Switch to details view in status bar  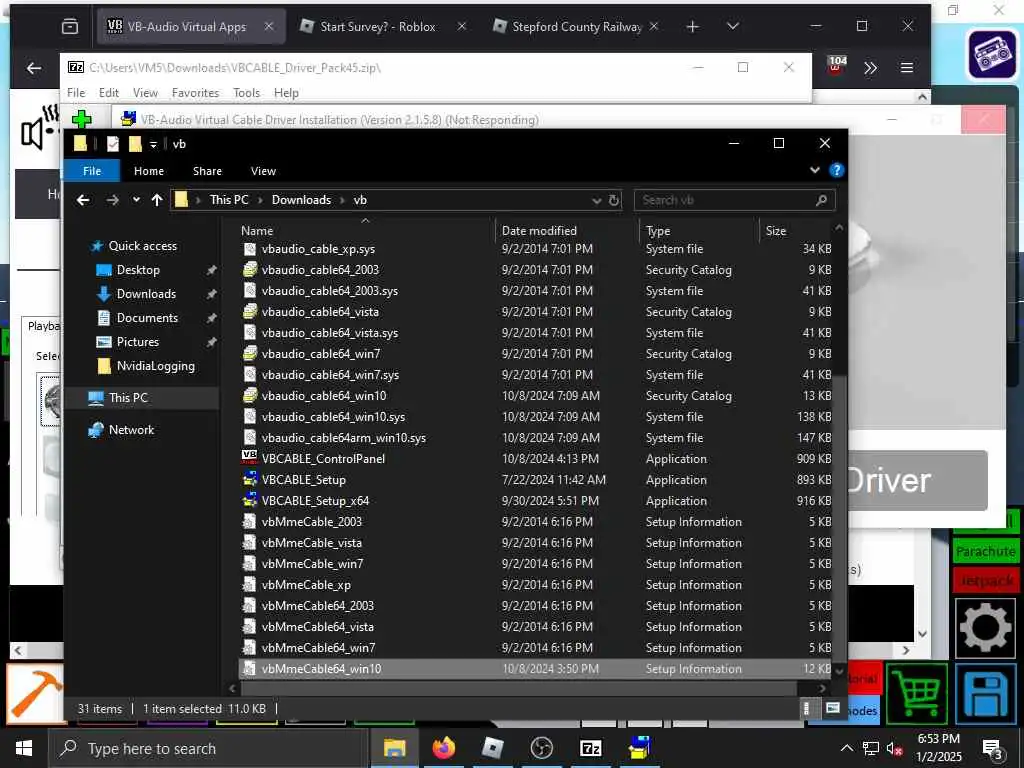(807, 709)
